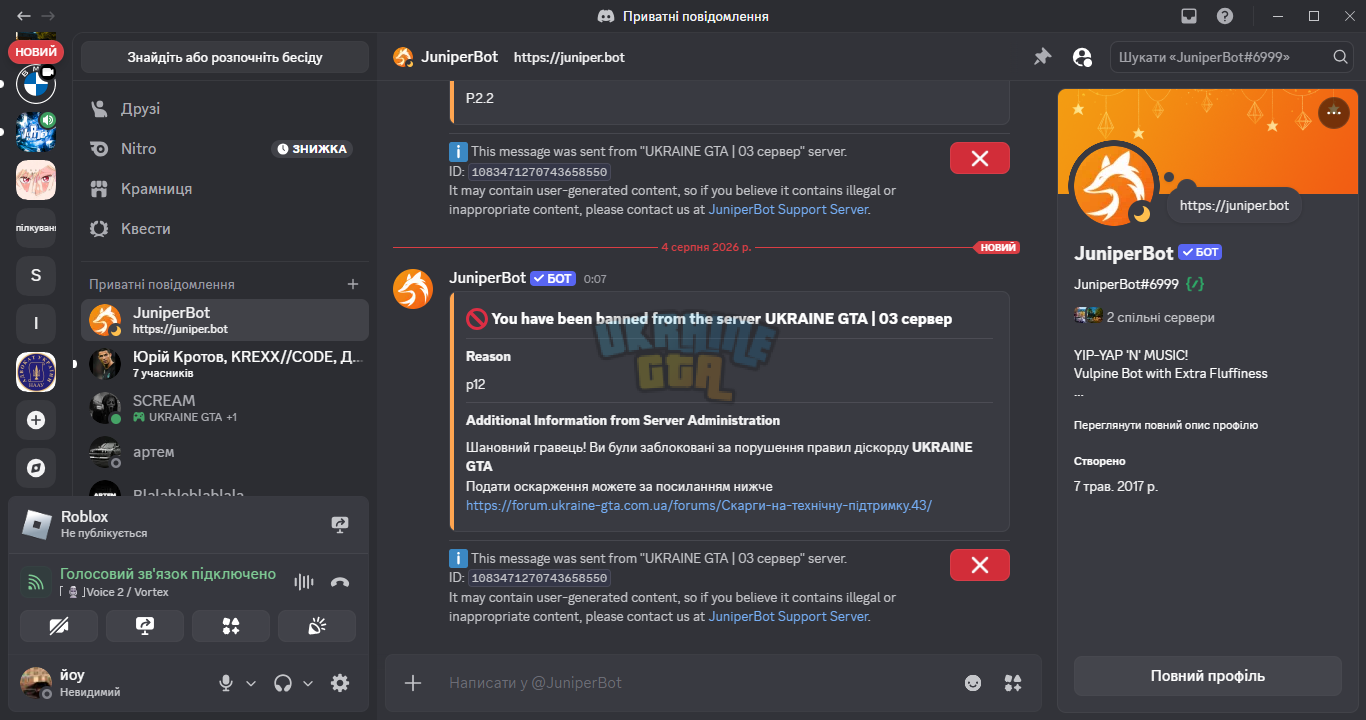Hide the user profile panel icon
Viewport: 1366px width, 720px height.
point(1082,57)
